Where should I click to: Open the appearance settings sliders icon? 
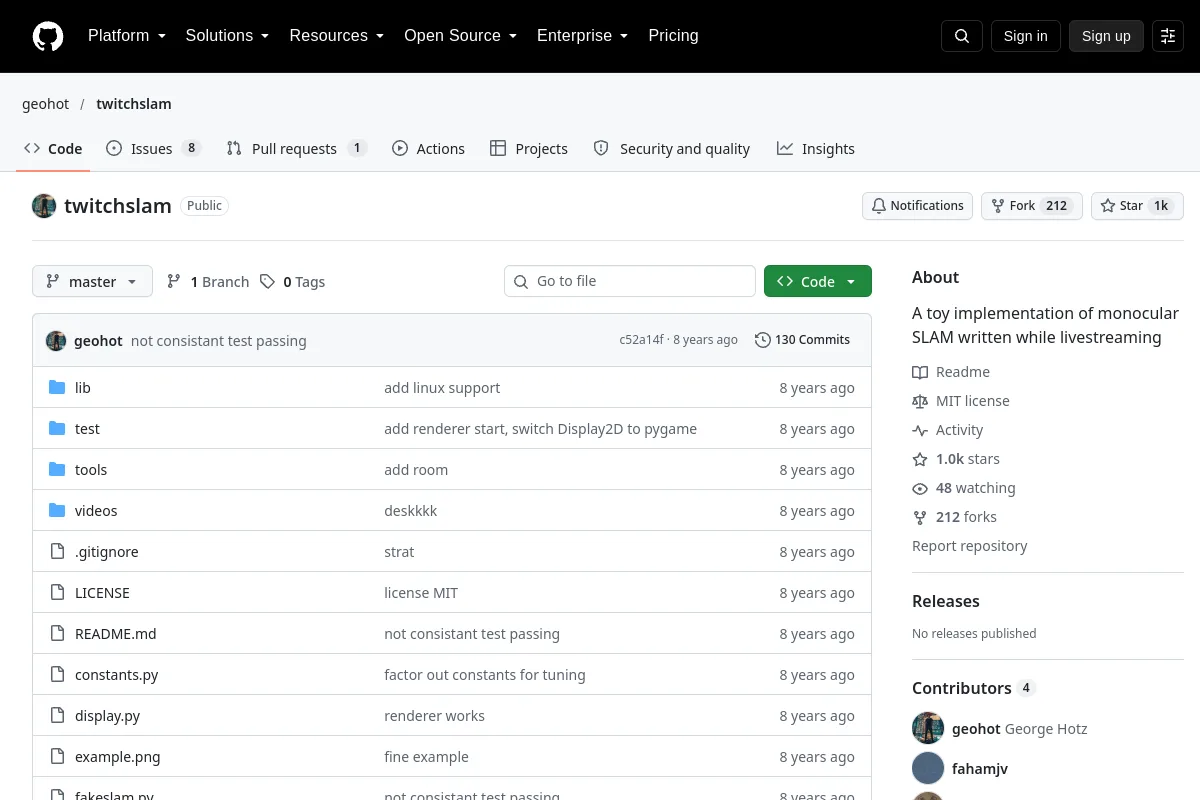[1168, 36]
